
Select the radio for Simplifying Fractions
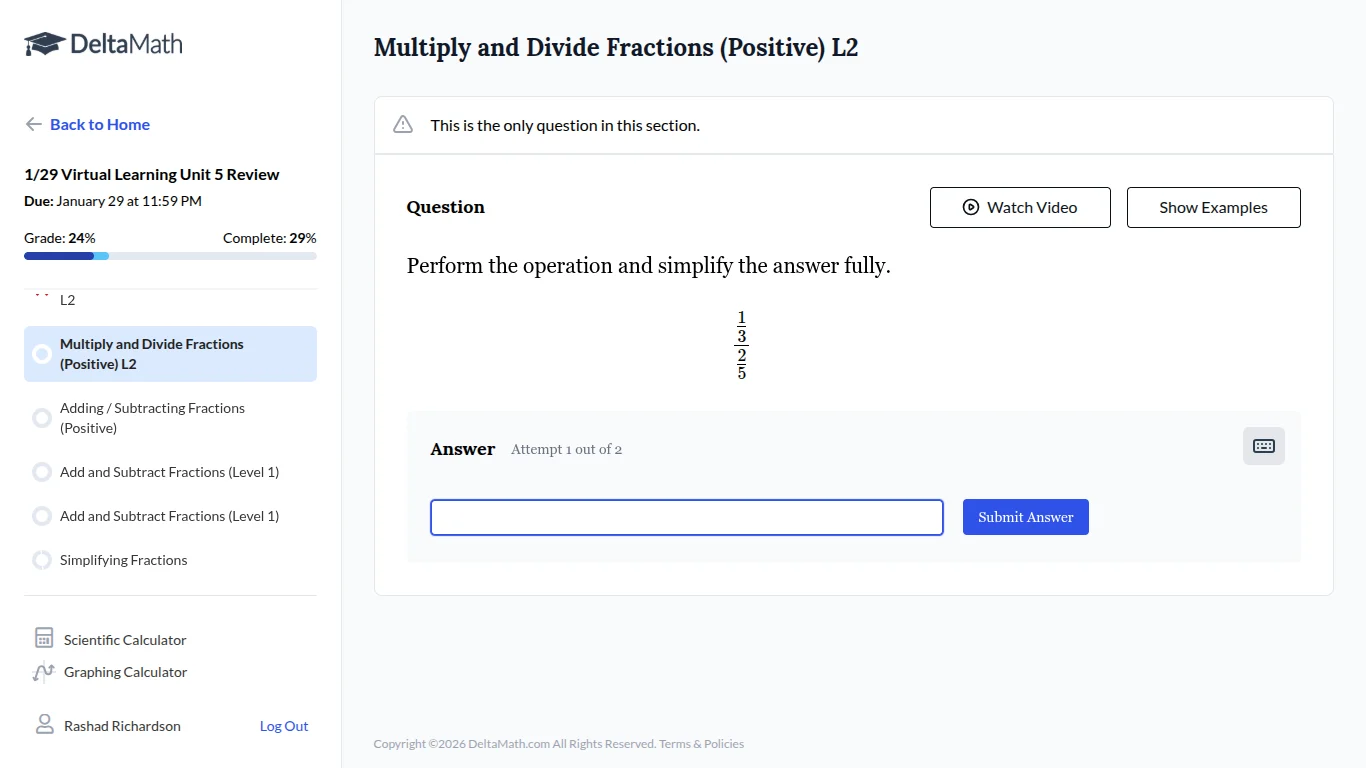(x=41, y=560)
